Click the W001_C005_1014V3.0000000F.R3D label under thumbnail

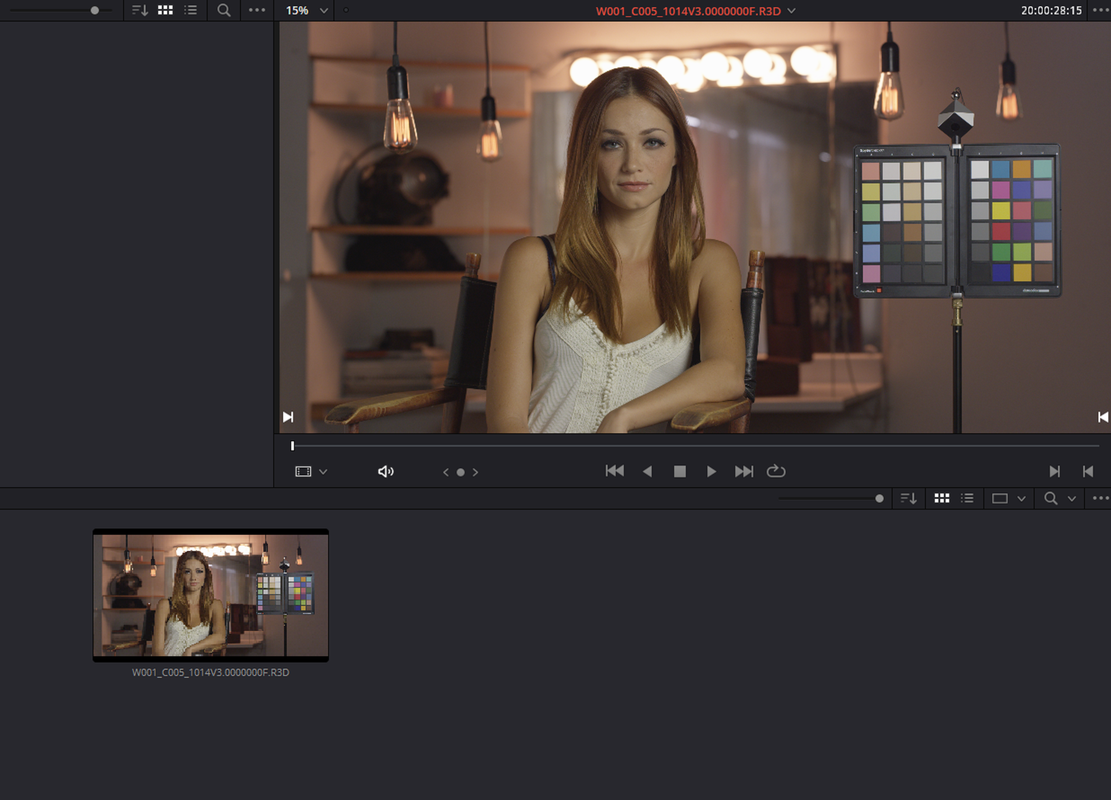click(210, 672)
